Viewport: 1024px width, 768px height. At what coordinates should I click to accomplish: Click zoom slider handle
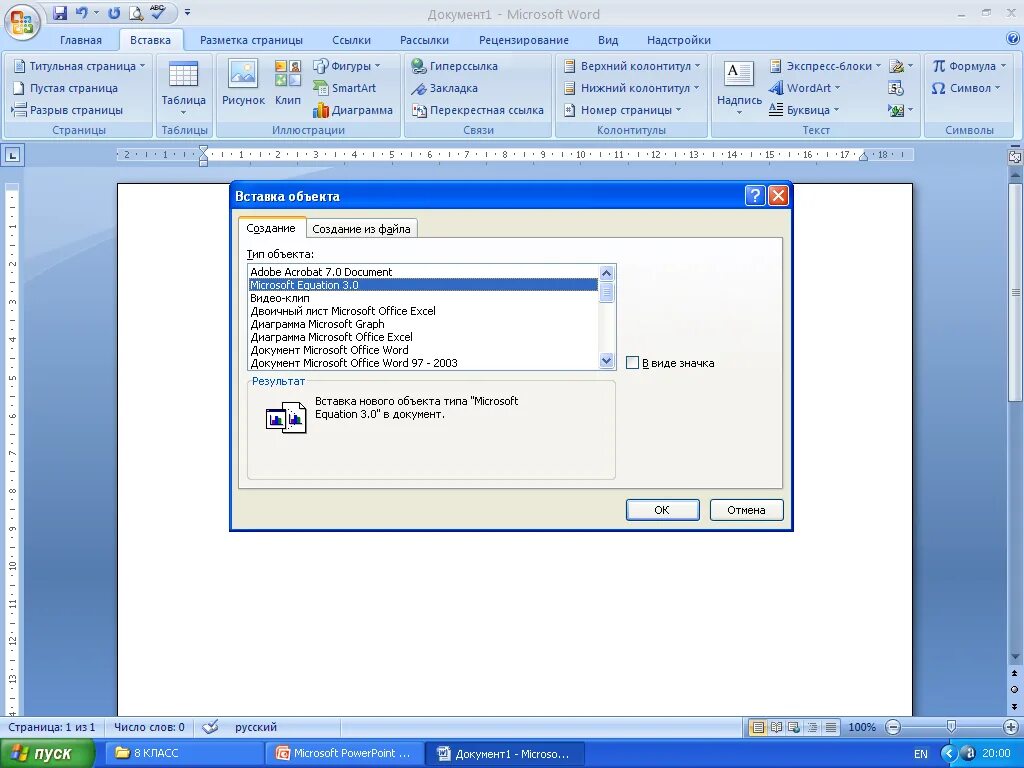click(952, 727)
